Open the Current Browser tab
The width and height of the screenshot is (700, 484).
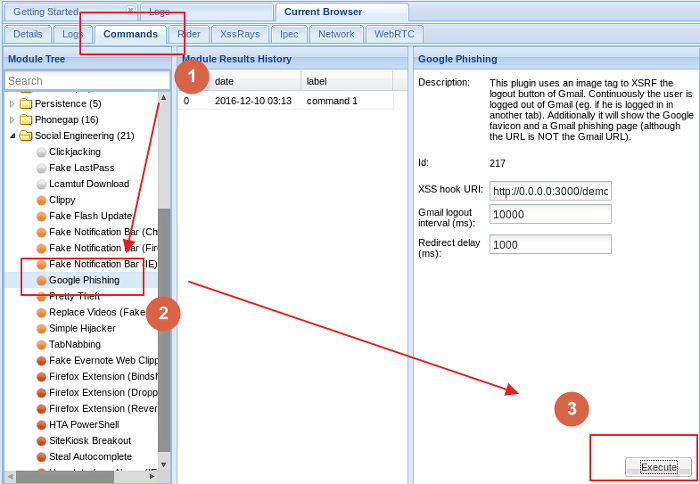(x=342, y=12)
